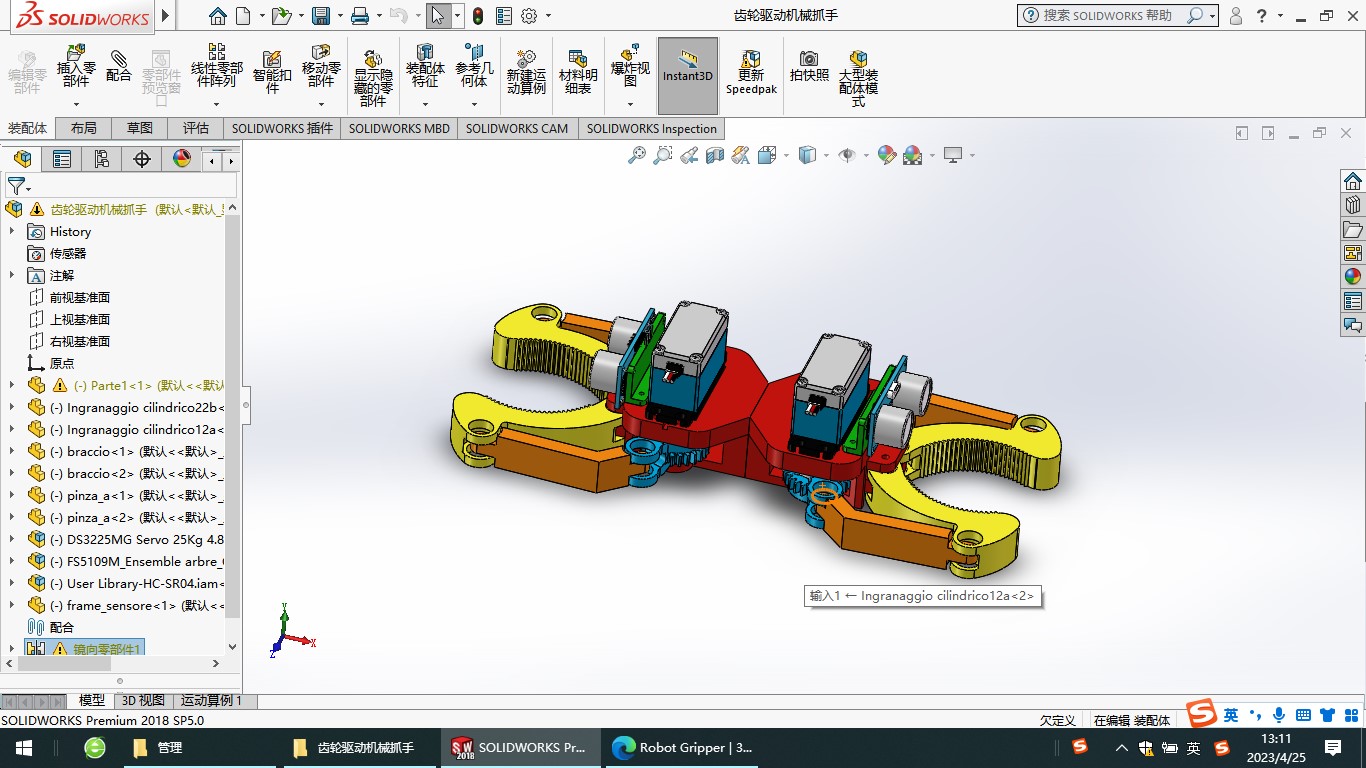The width and height of the screenshot is (1366, 768).
Task: Click 新建运动算例 new motion study
Action: (x=526, y=72)
